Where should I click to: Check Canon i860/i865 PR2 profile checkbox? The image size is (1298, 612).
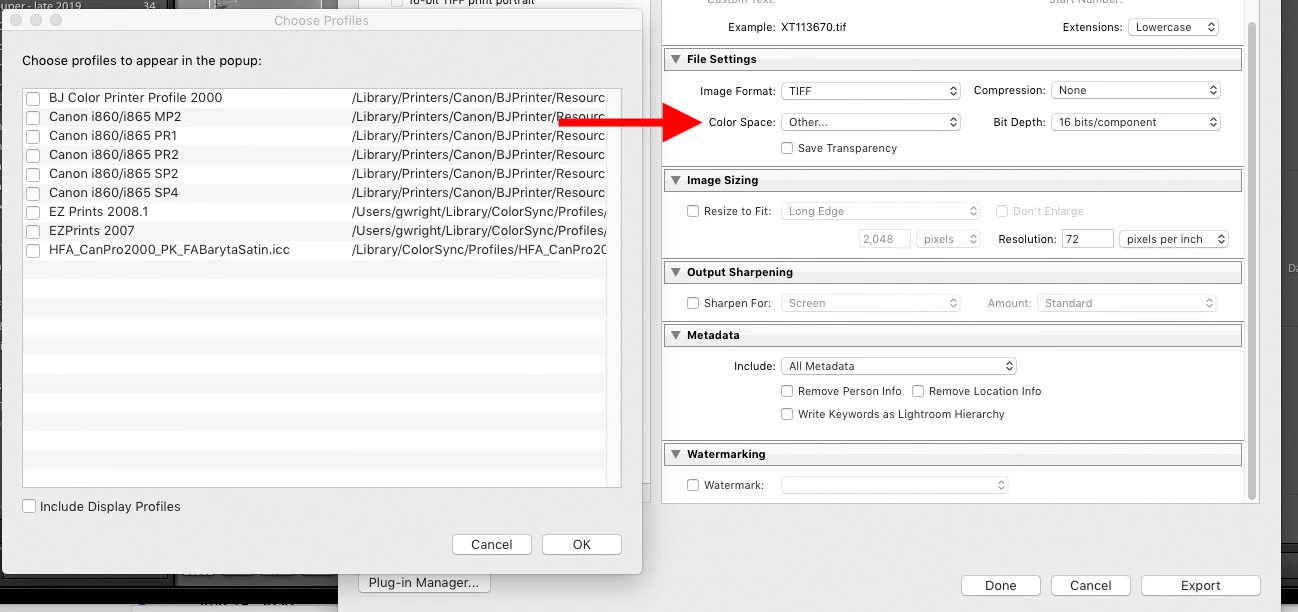point(33,155)
